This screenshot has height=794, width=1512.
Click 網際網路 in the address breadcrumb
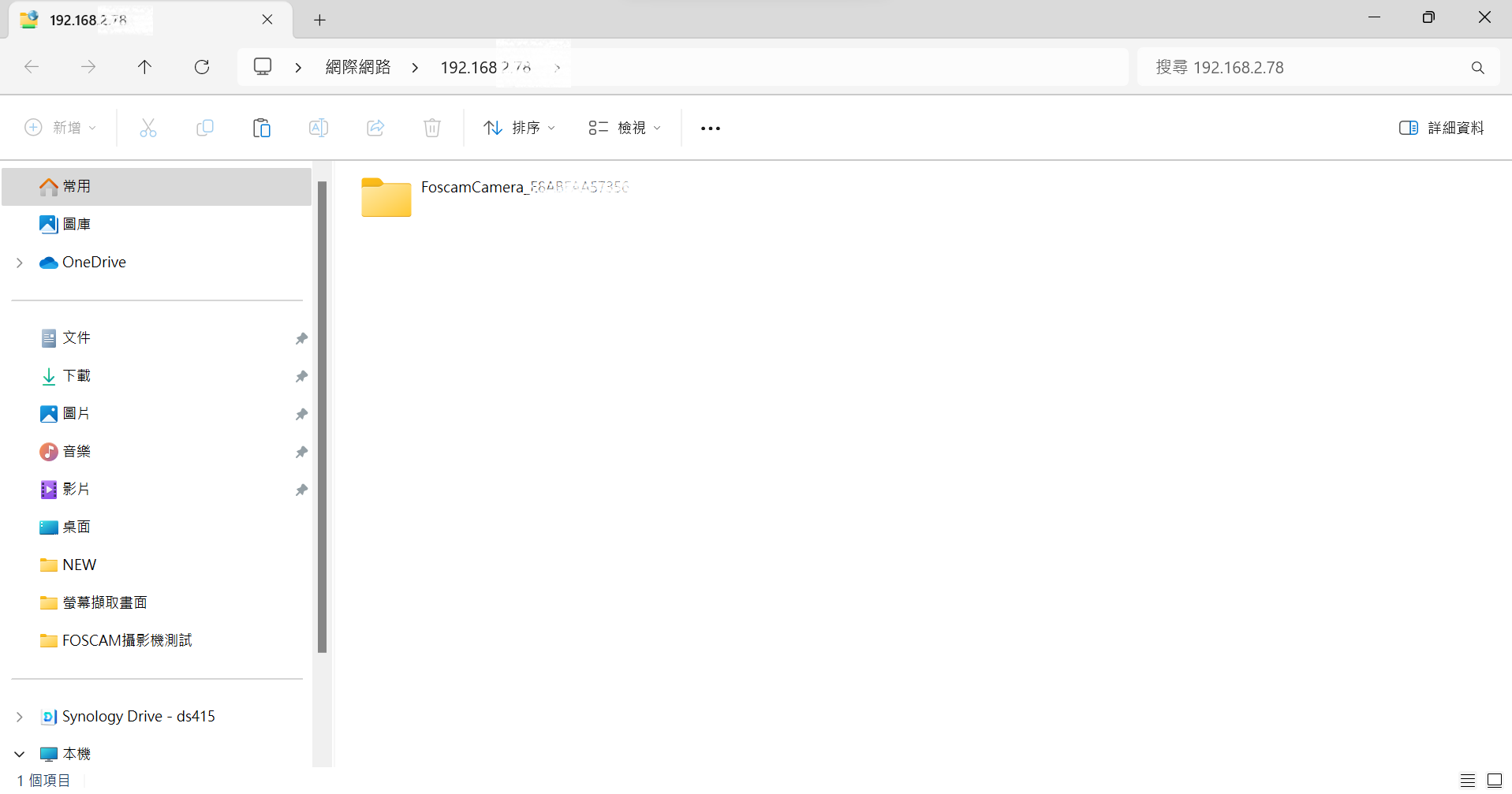point(358,67)
